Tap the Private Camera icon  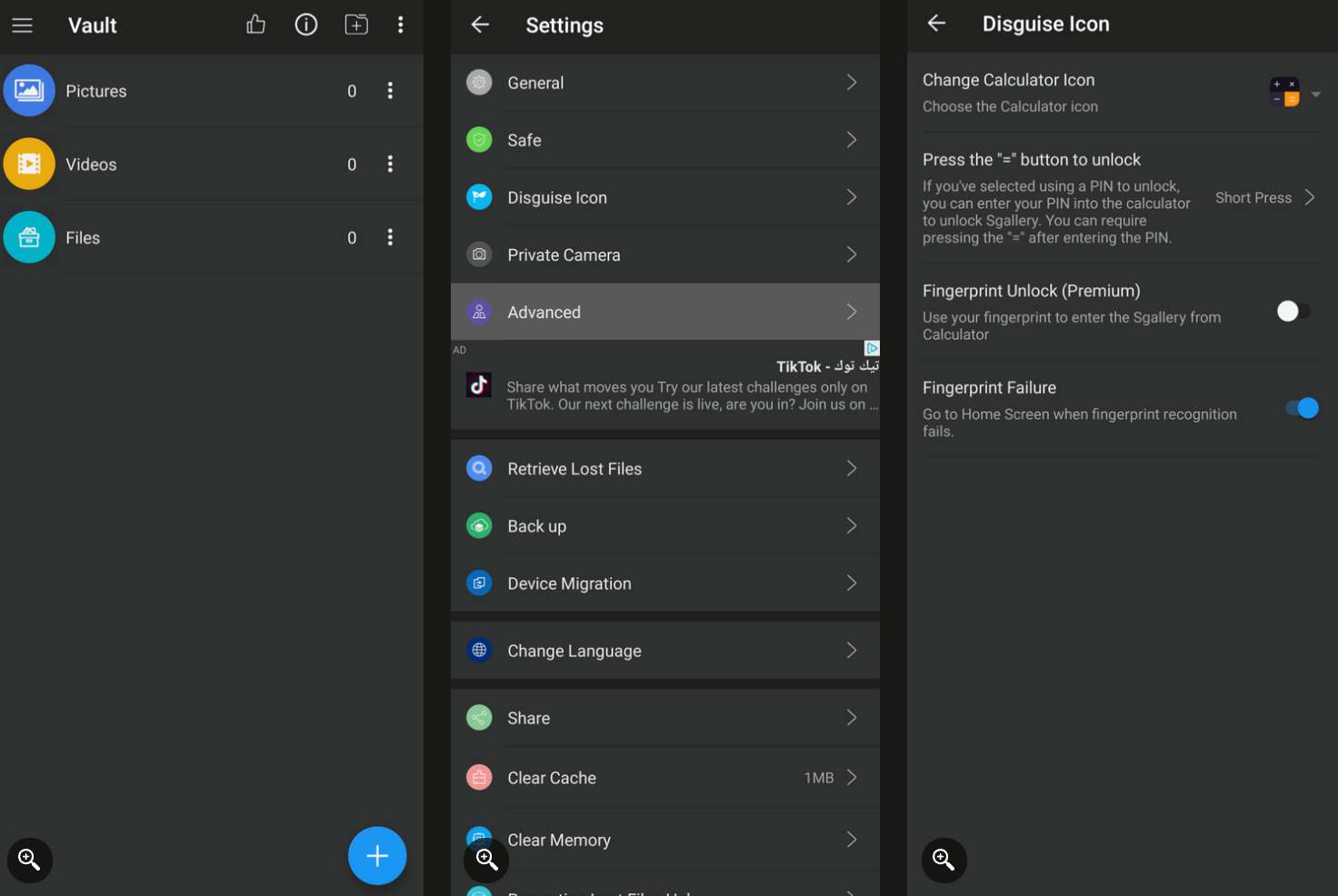pos(479,254)
